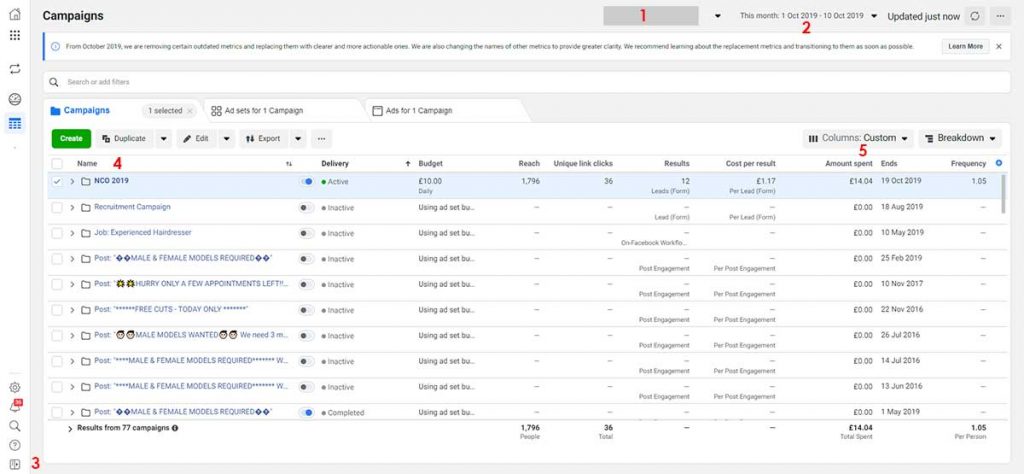
Task: Enable the Job: Experienced Hairdresser campaign switch
Action: 307,233
